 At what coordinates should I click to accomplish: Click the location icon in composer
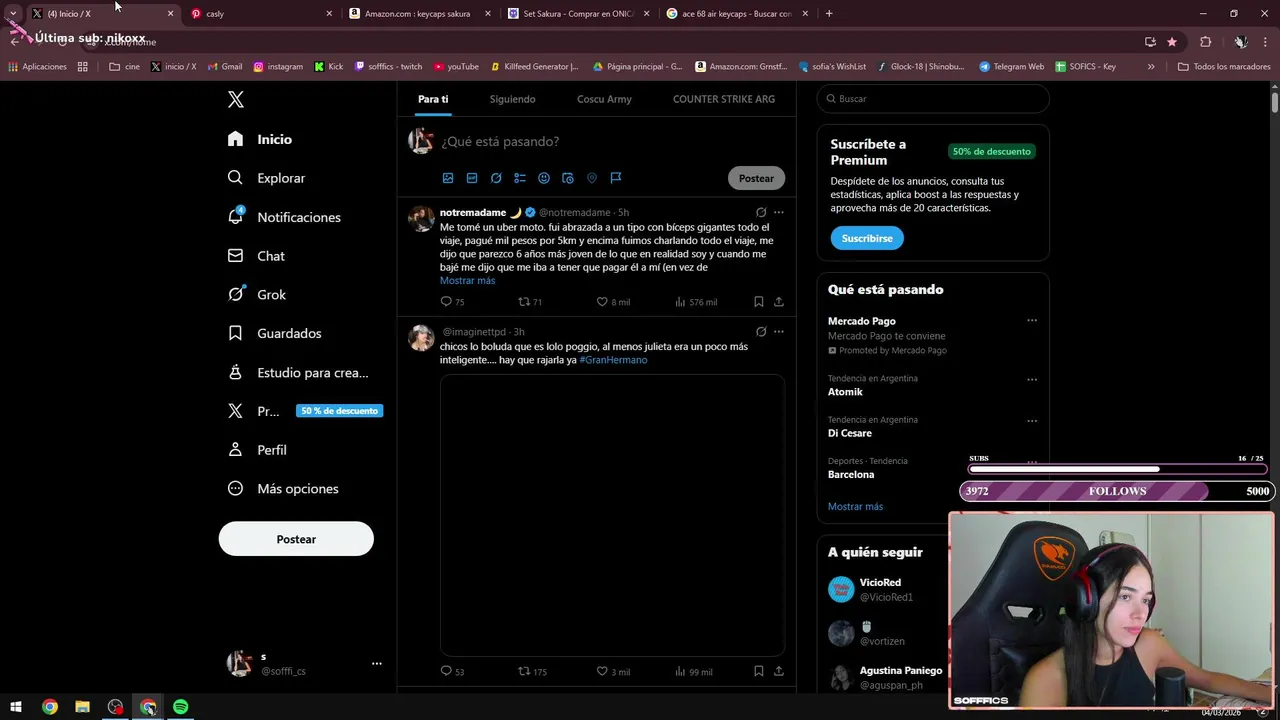point(592,178)
